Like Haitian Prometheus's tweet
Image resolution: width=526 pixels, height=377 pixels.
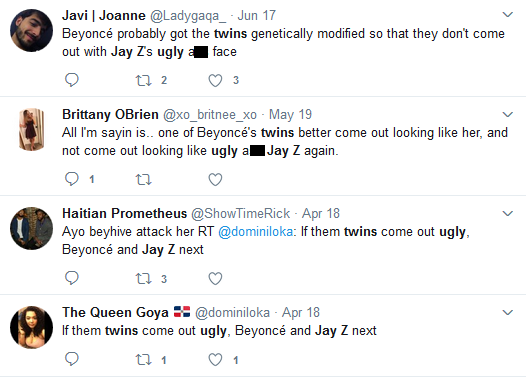click(215, 278)
